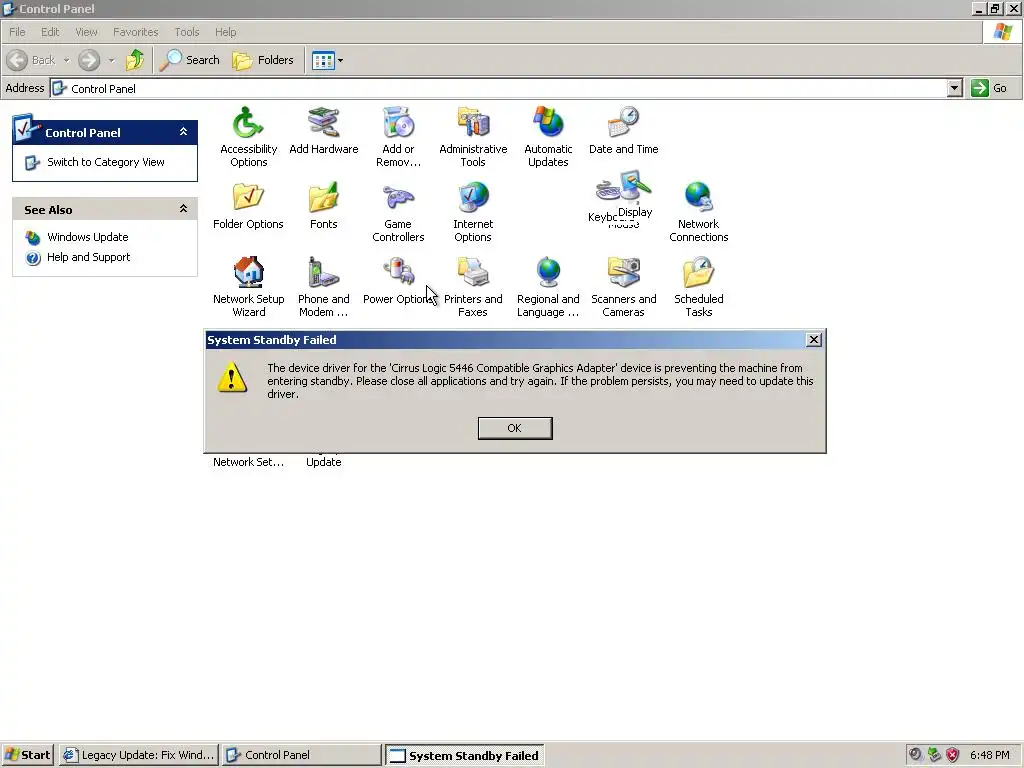Open the Favorites menu
Viewport: 1024px width, 768px height.
(x=136, y=32)
